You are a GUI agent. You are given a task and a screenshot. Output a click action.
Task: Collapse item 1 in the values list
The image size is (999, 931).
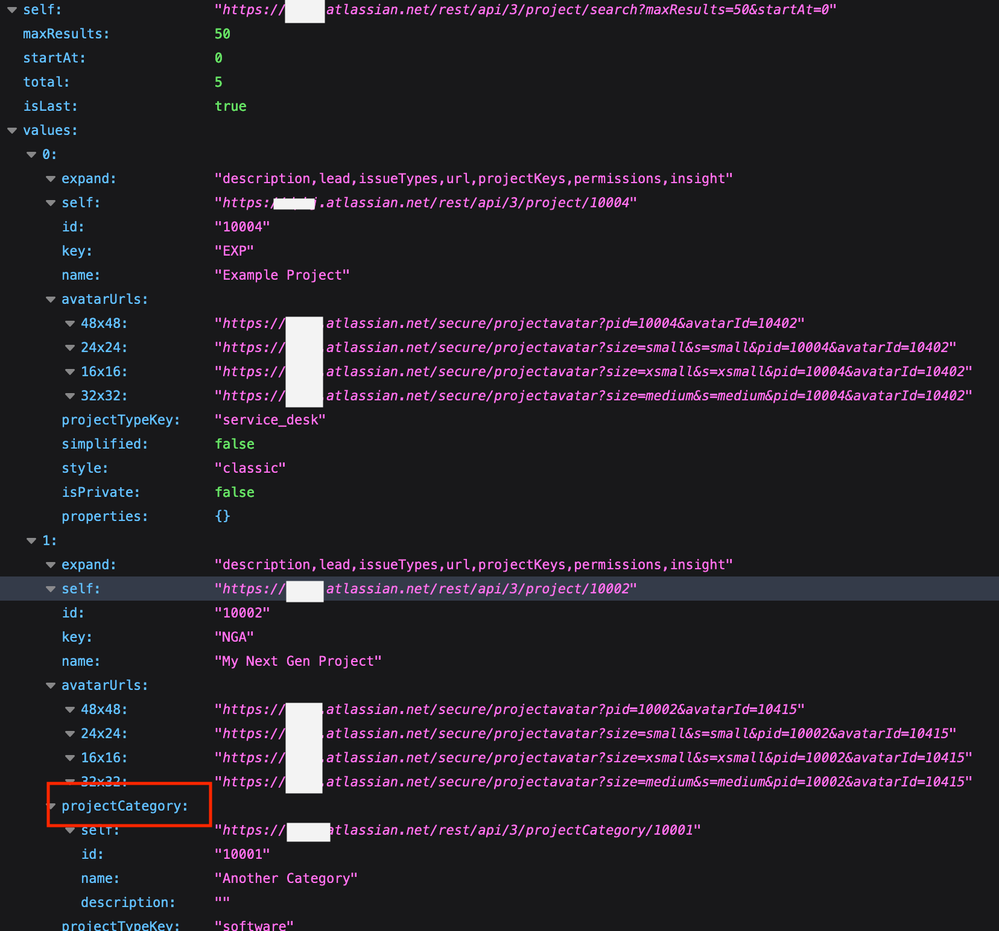[x=31, y=539]
